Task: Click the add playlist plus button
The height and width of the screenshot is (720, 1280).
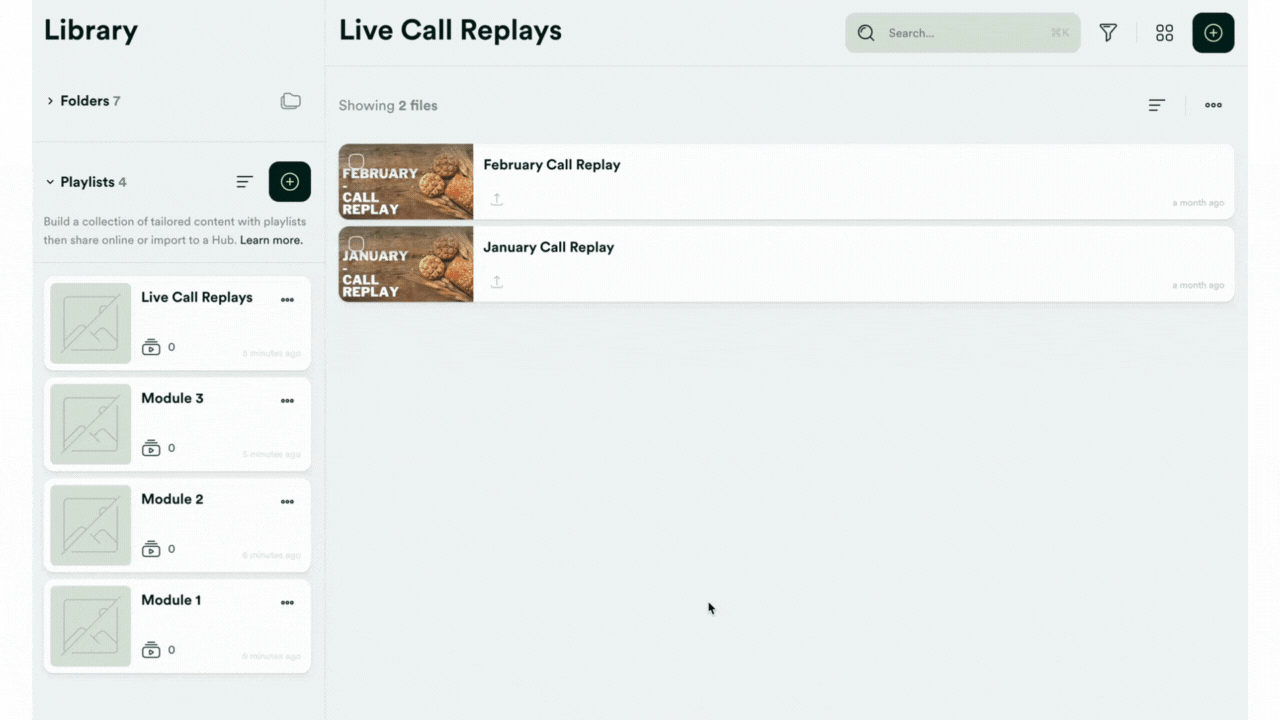Action: (290, 182)
